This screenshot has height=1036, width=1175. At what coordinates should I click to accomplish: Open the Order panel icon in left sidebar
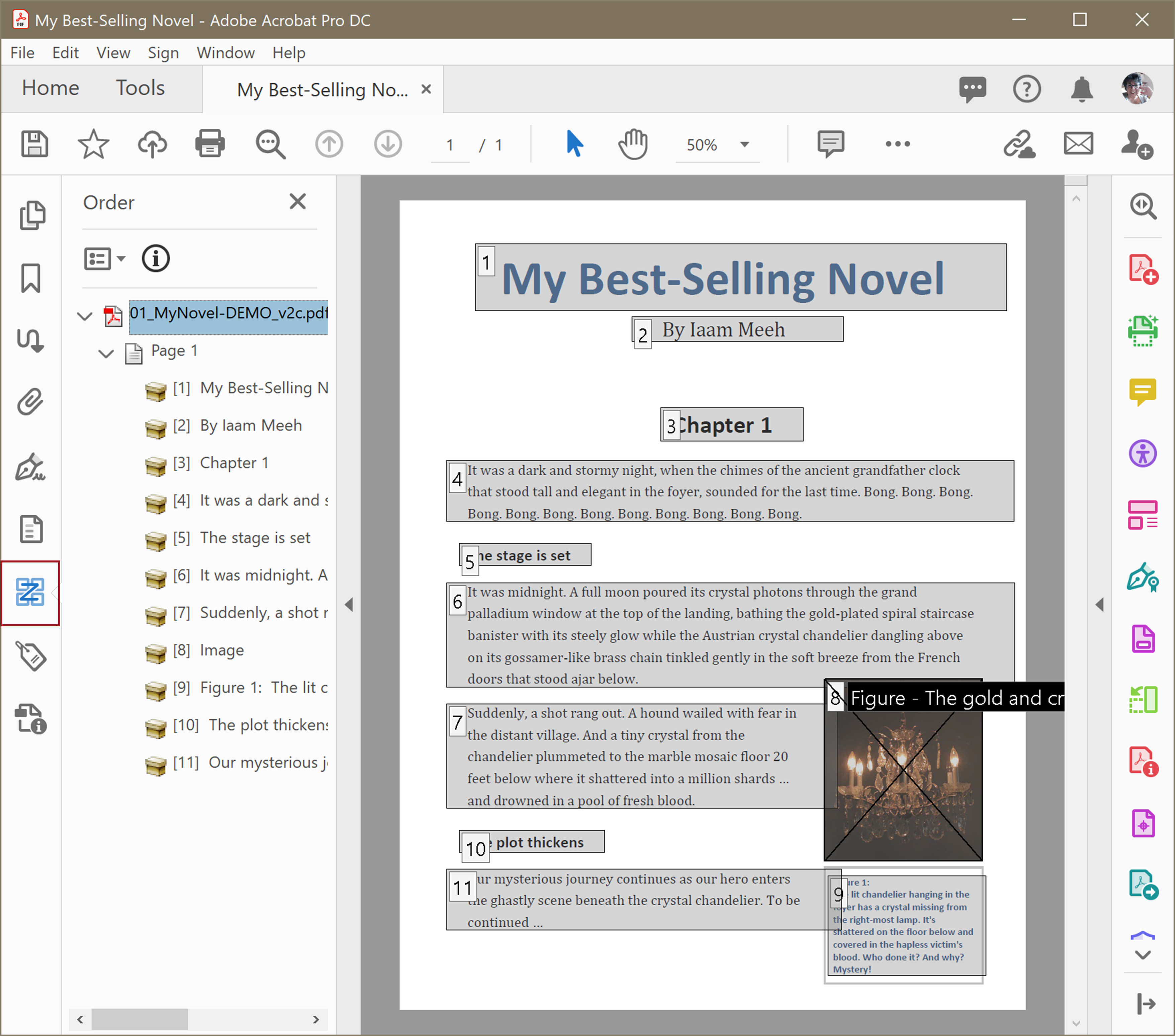30,593
